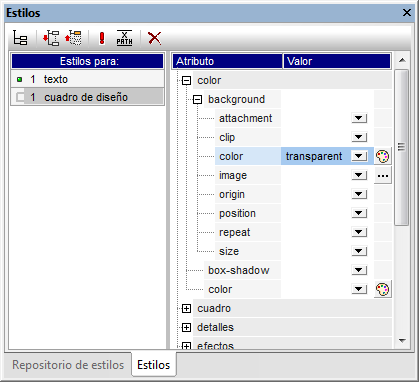The height and width of the screenshot is (382, 419).
Task: Toggle the red exclamation important icon
Action: [102, 38]
